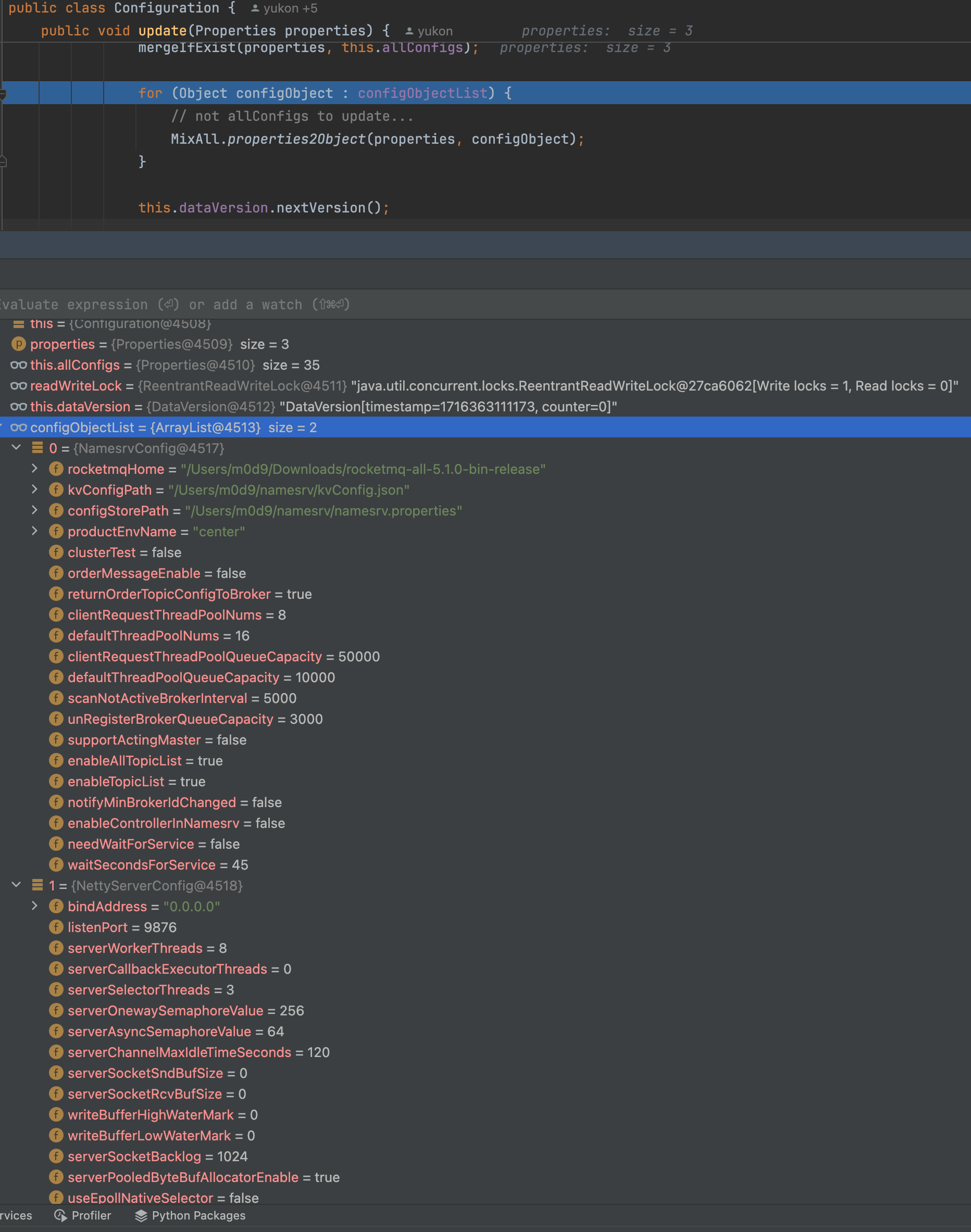Viewport: 971px width, 1232px height.
Task: Click the field icon beside enableTopicList
Action: 56,781
